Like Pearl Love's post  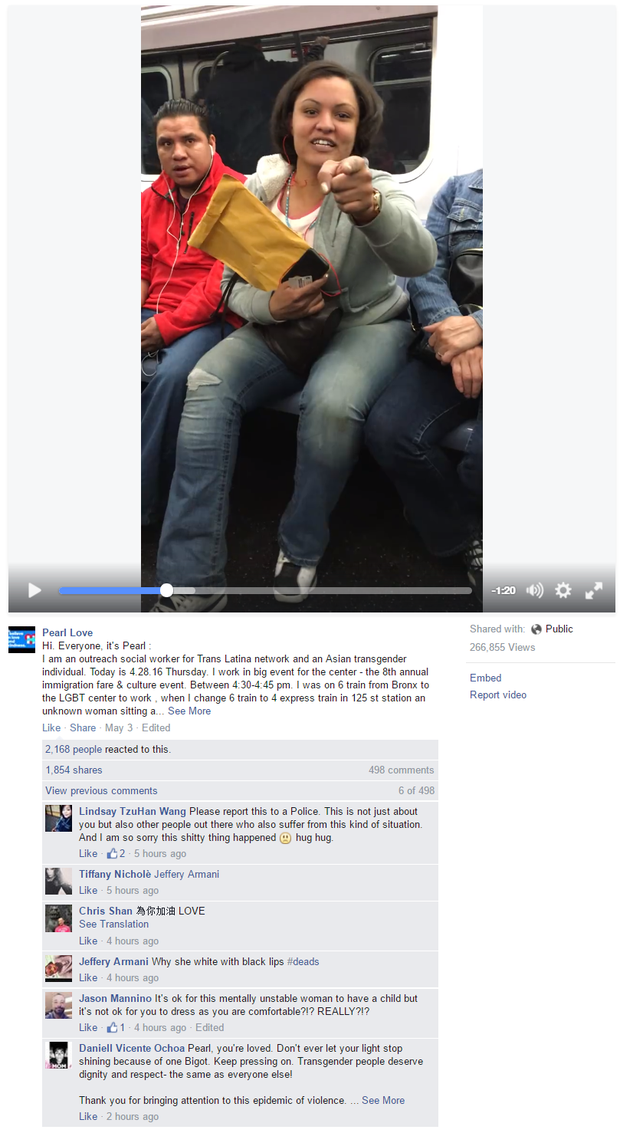(x=51, y=728)
